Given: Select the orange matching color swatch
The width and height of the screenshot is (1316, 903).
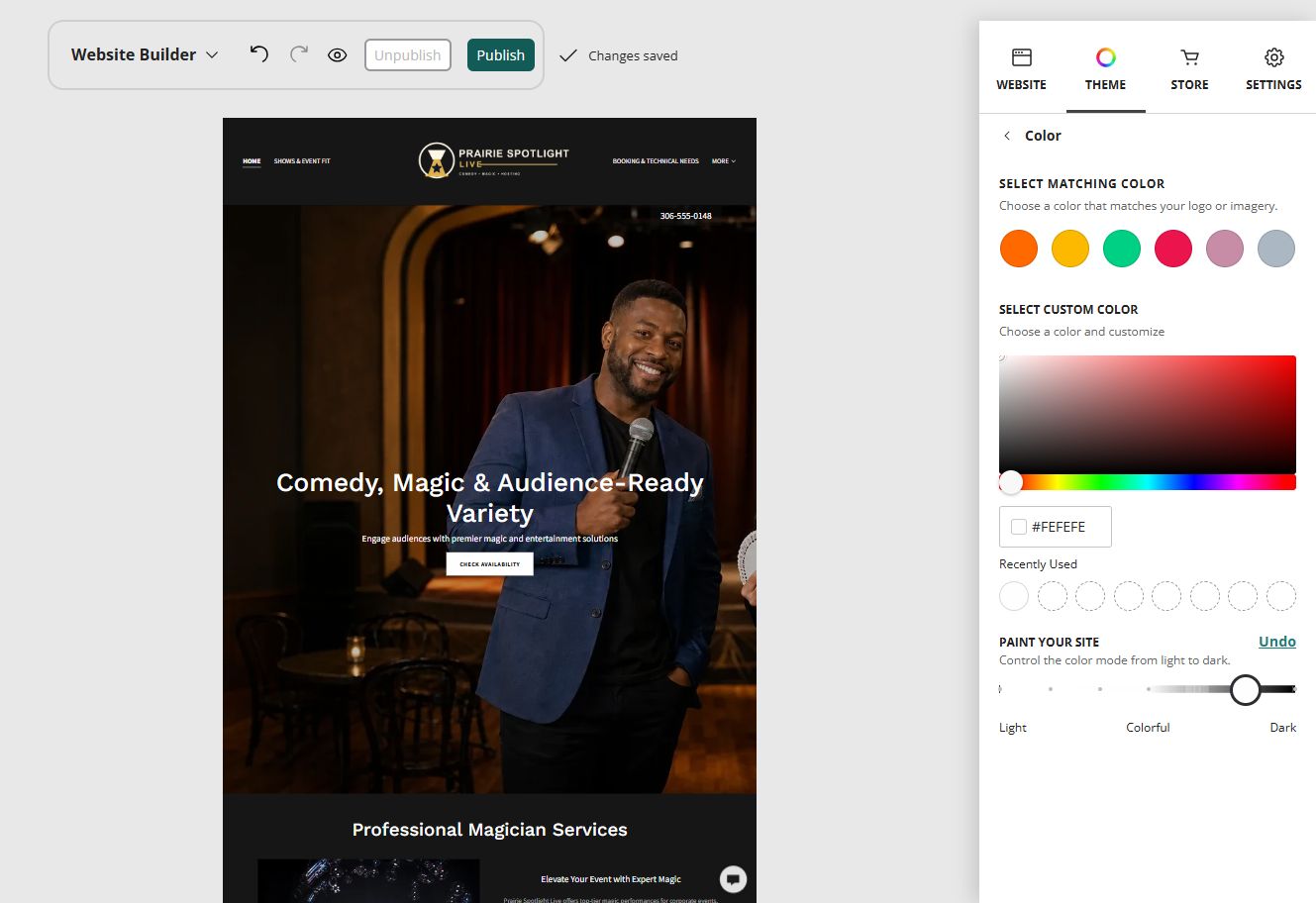Looking at the screenshot, I should click(1019, 249).
